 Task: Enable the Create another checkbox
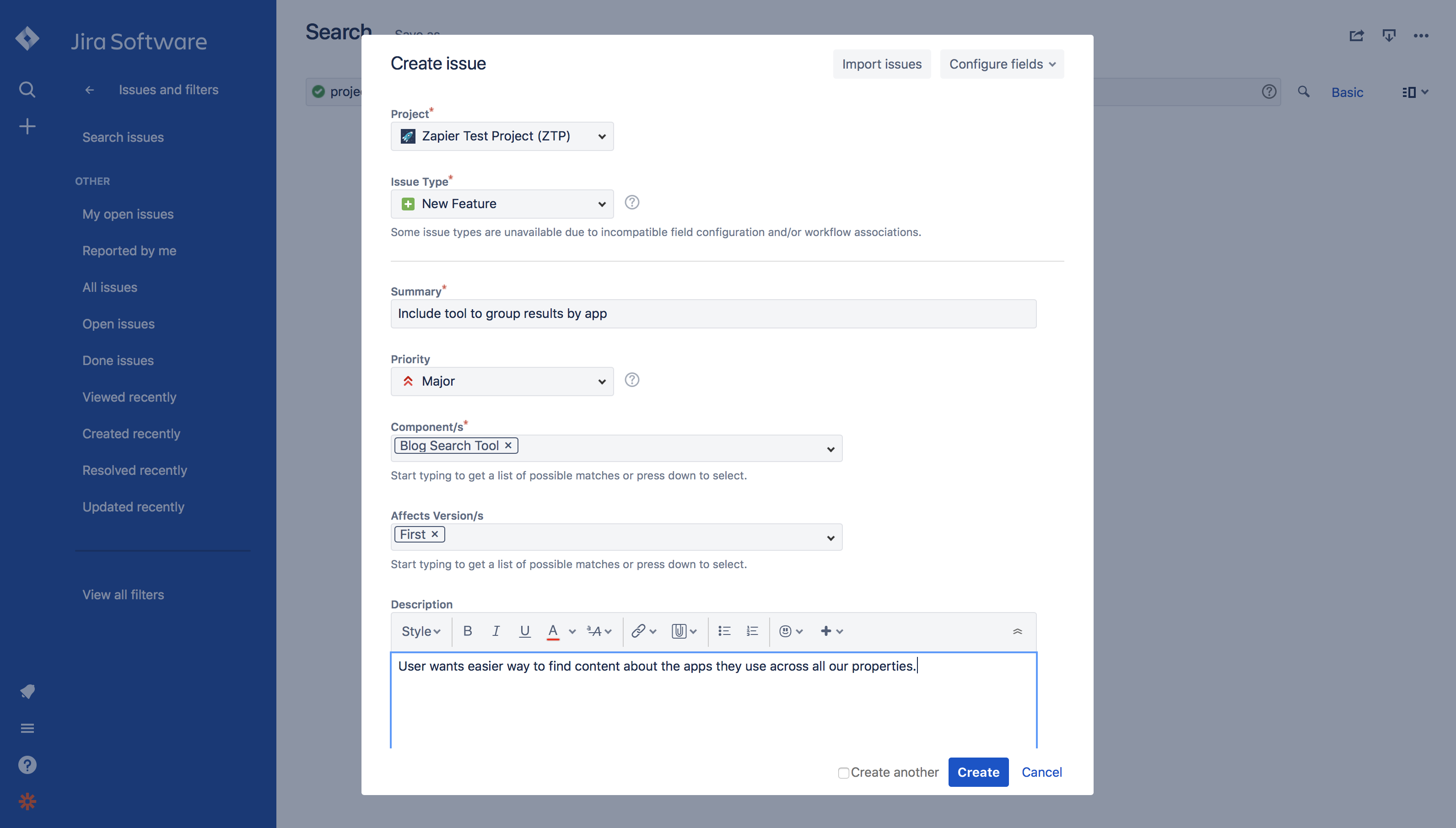[843, 773]
